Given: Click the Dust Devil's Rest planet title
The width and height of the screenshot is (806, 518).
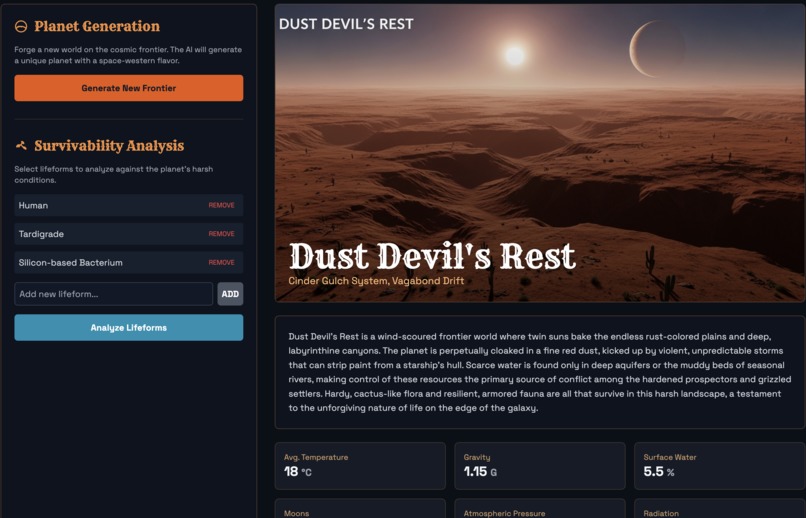Looking at the screenshot, I should 432,256.
